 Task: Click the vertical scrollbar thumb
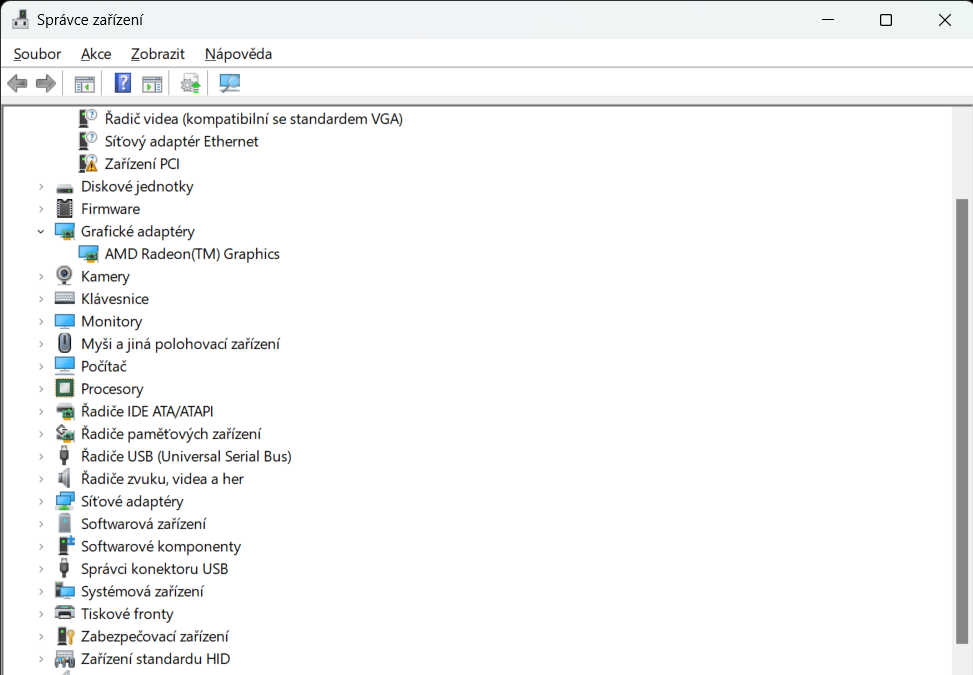pos(962,421)
